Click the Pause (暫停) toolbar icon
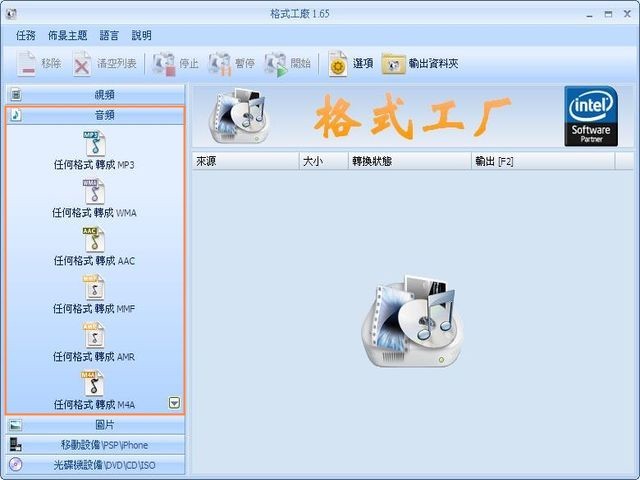This screenshot has width=640, height=480. point(220,64)
